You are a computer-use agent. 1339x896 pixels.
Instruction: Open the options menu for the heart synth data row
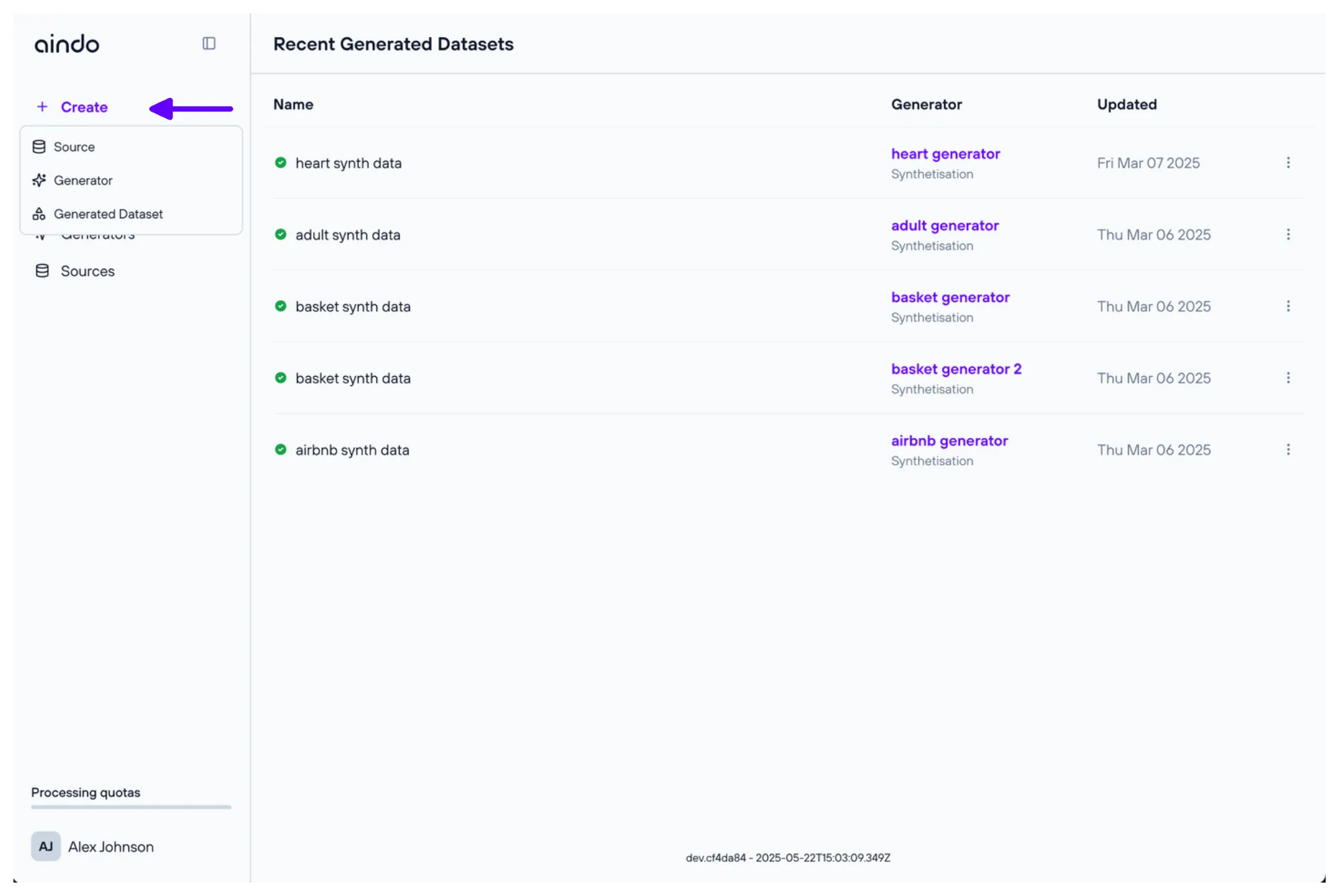tap(1288, 163)
